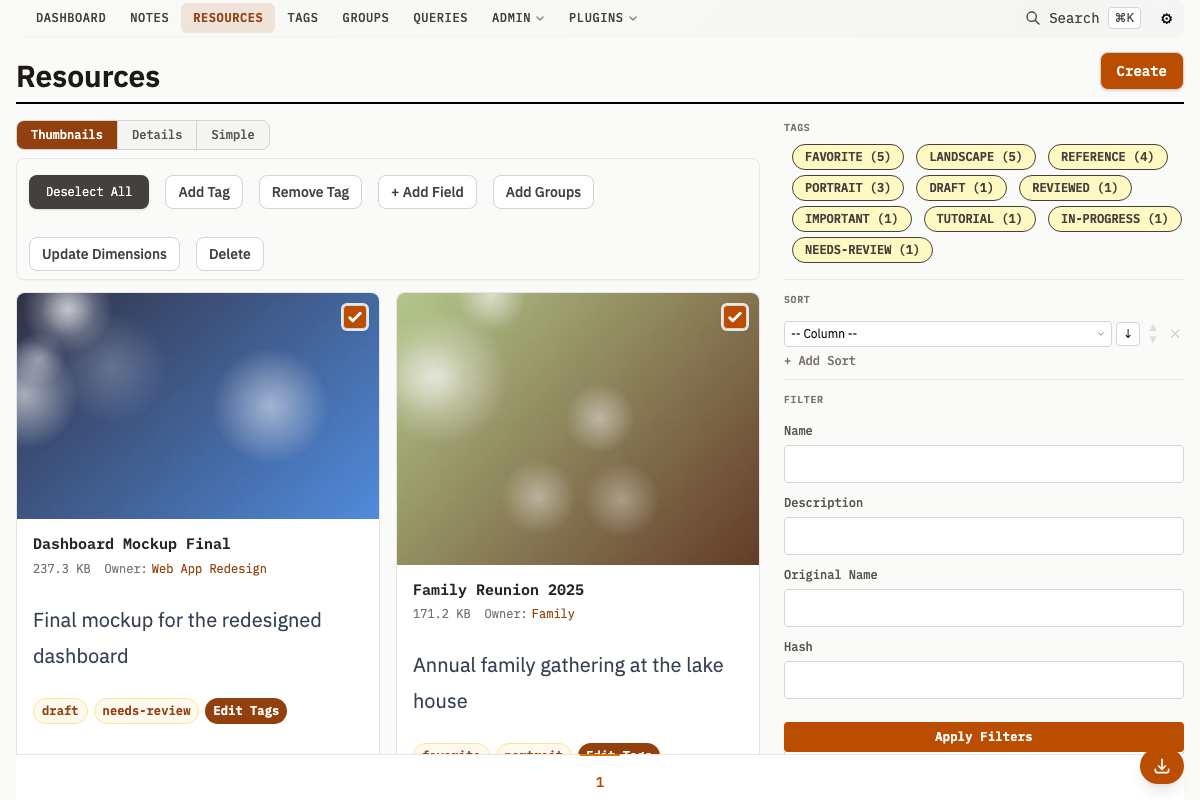Click inside the Name filter field

(983, 463)
